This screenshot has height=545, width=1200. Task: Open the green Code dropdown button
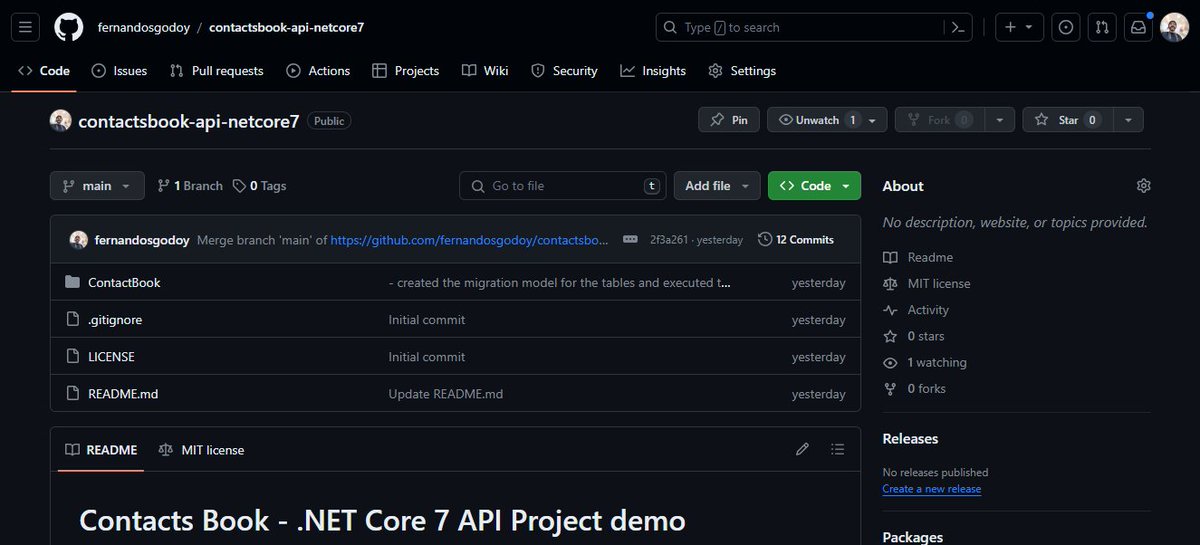(x=814, y=186)
